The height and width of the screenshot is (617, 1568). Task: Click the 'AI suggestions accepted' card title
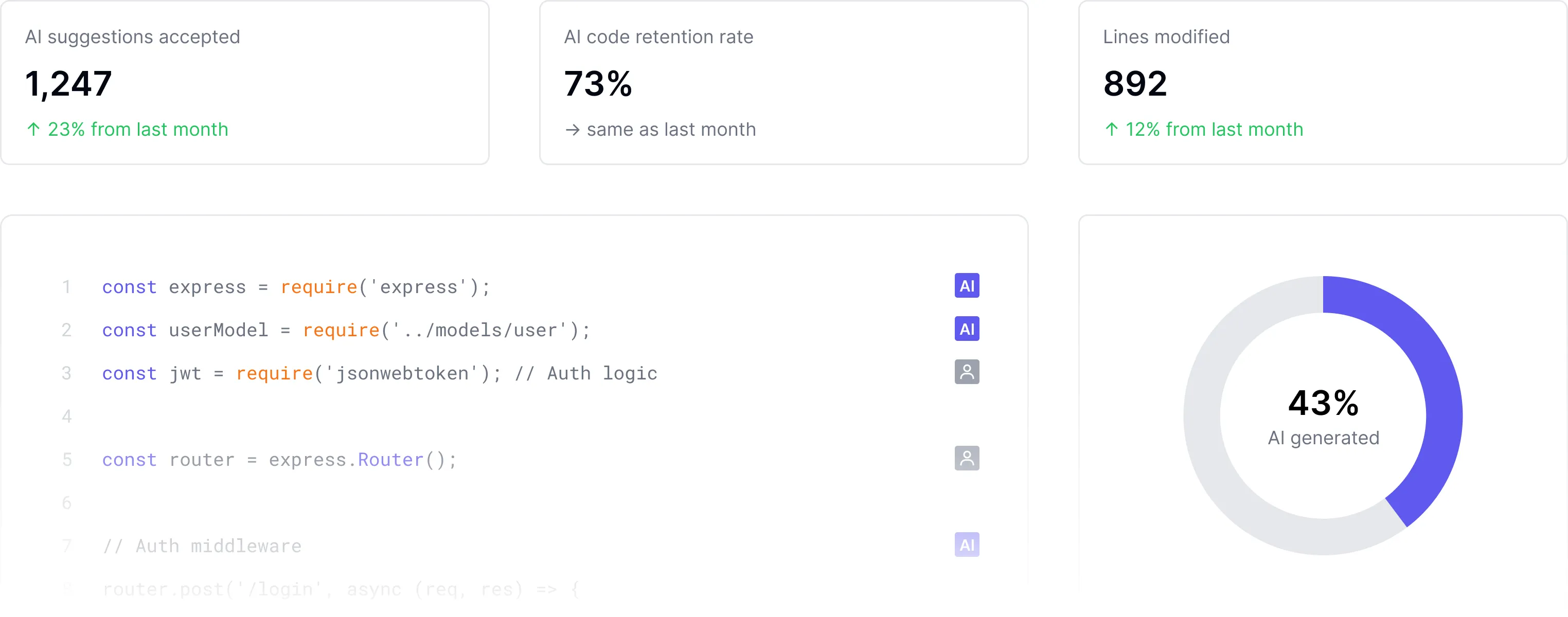click(133, 37)
